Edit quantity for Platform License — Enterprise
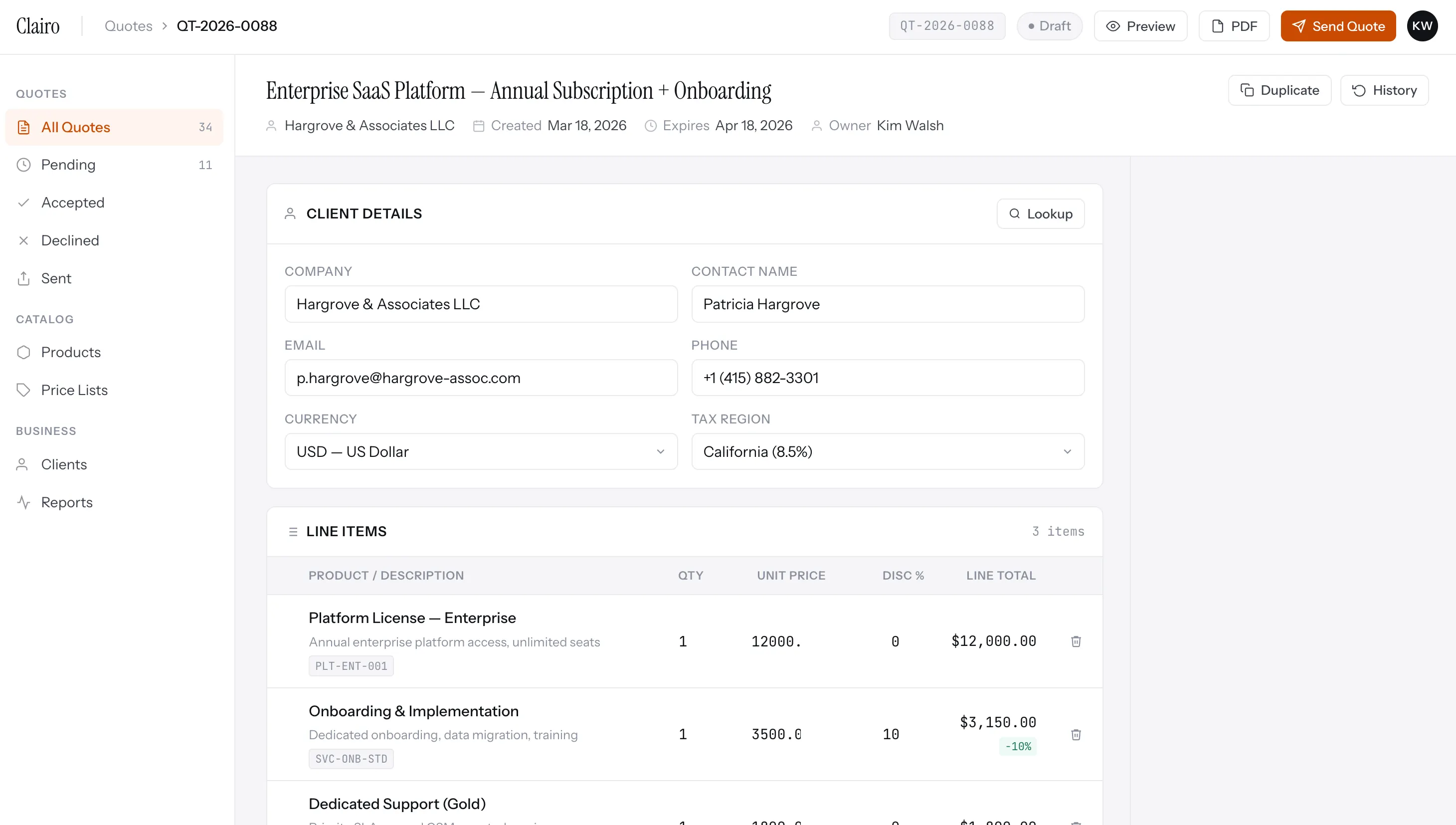The width and height of the screenshot is (1456, 825). click(x=683, y=641)
